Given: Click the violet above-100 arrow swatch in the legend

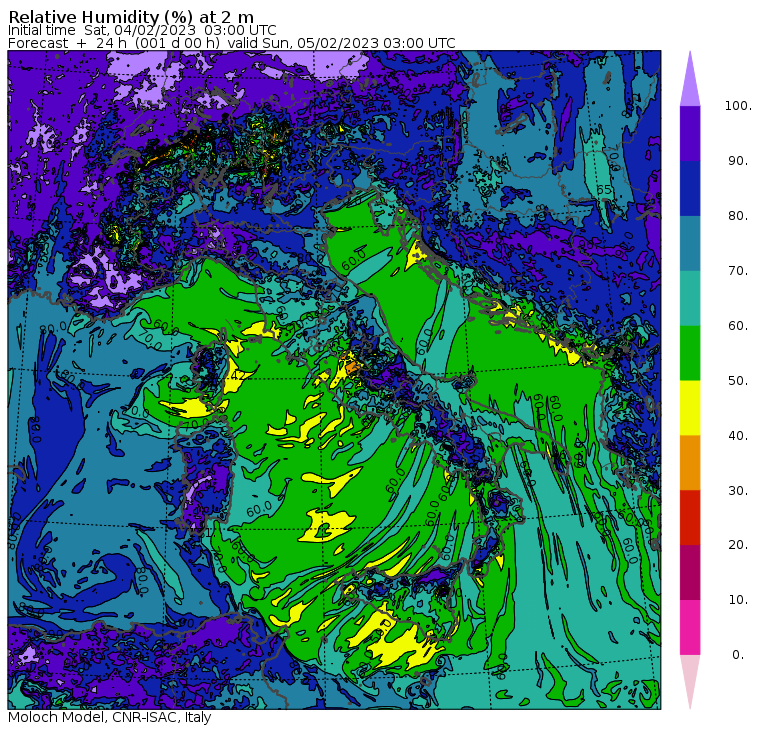Looking at the screenshot, I should coord(690,79).
